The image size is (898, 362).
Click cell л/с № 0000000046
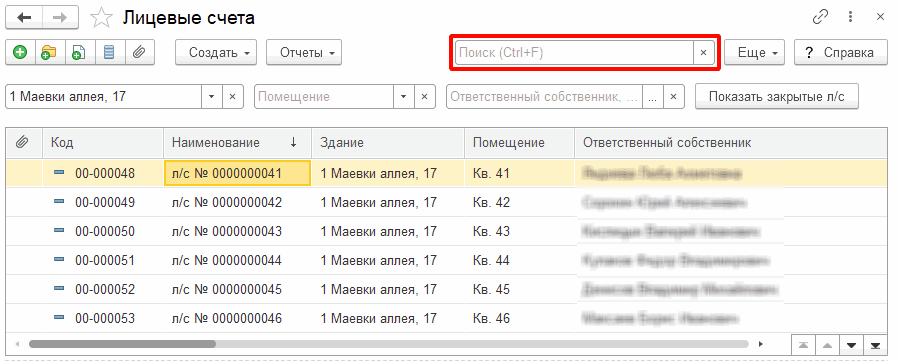[238, 318]
